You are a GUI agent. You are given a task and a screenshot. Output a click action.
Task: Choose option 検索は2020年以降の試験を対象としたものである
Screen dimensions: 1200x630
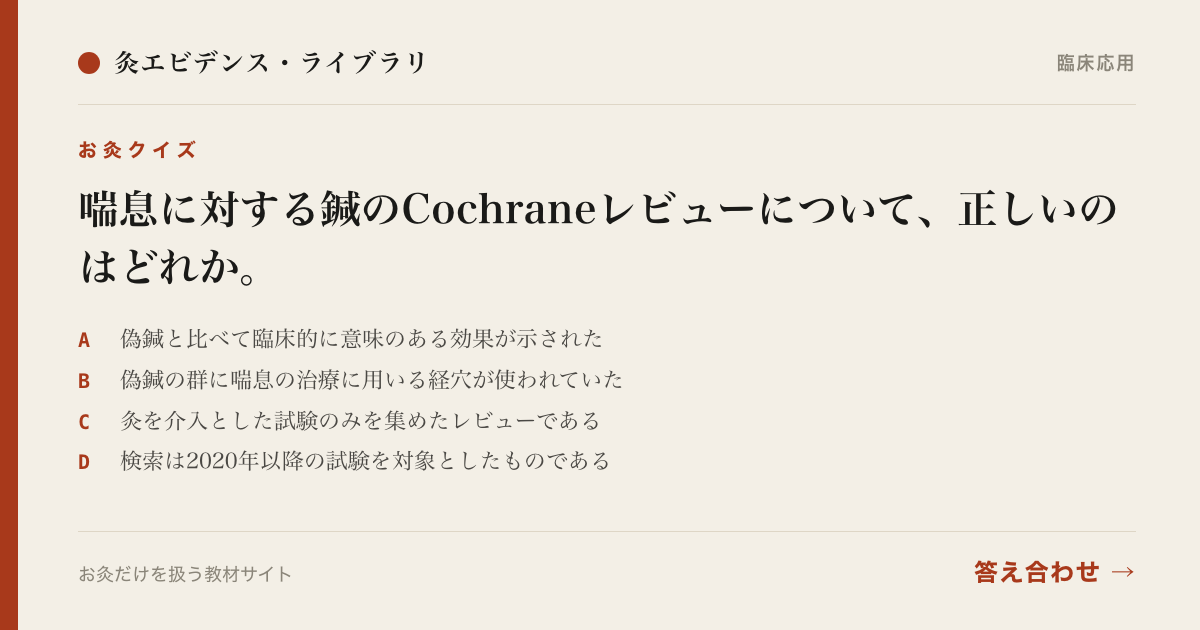(365, 461)
